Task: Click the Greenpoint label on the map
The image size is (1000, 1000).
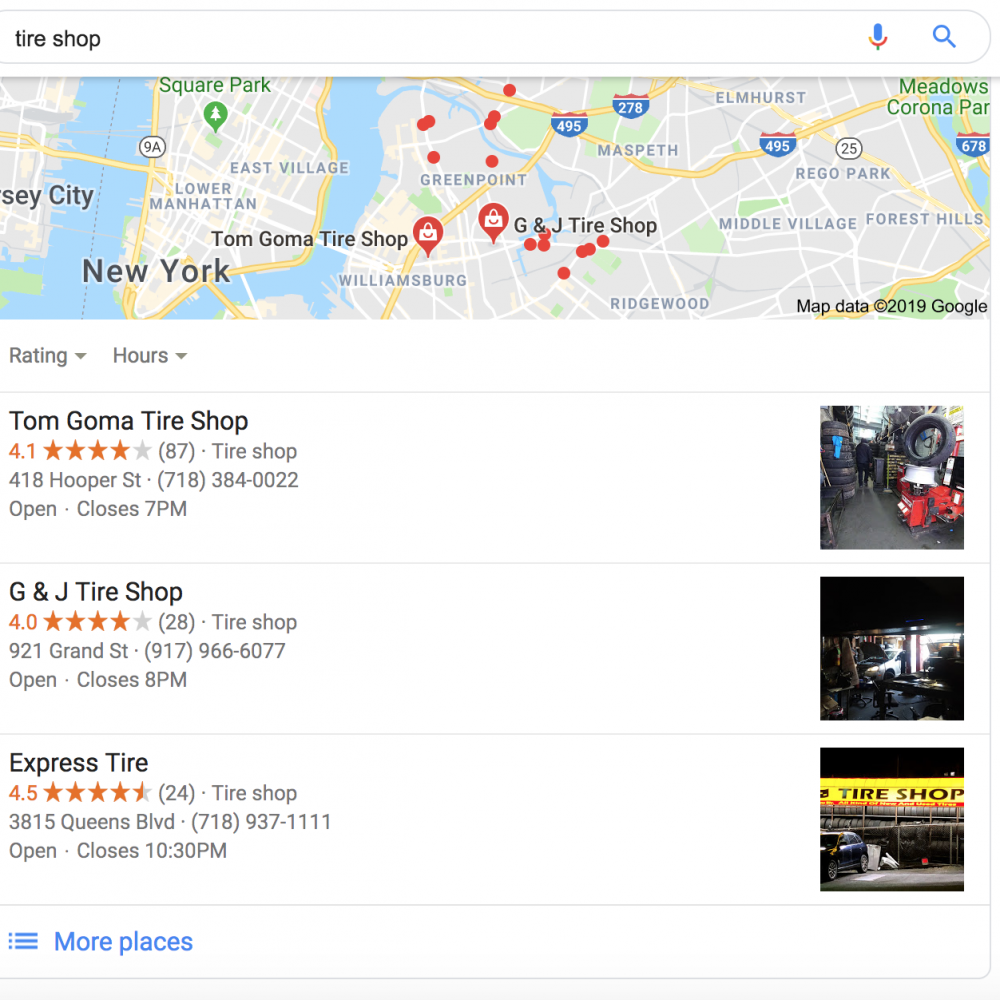Action: (x=473, y=180)
